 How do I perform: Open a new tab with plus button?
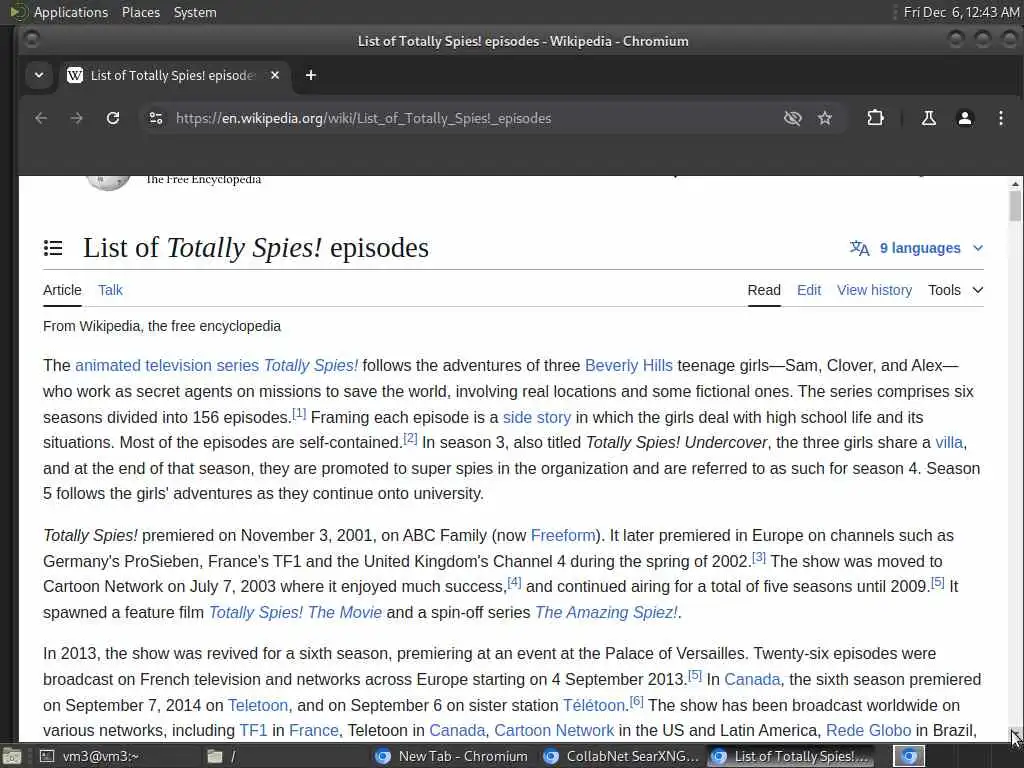(311, 75)
